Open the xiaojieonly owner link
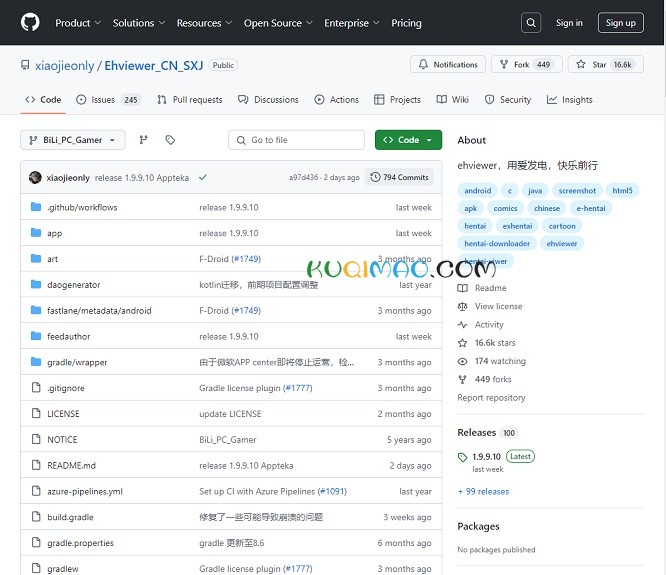 65,65
